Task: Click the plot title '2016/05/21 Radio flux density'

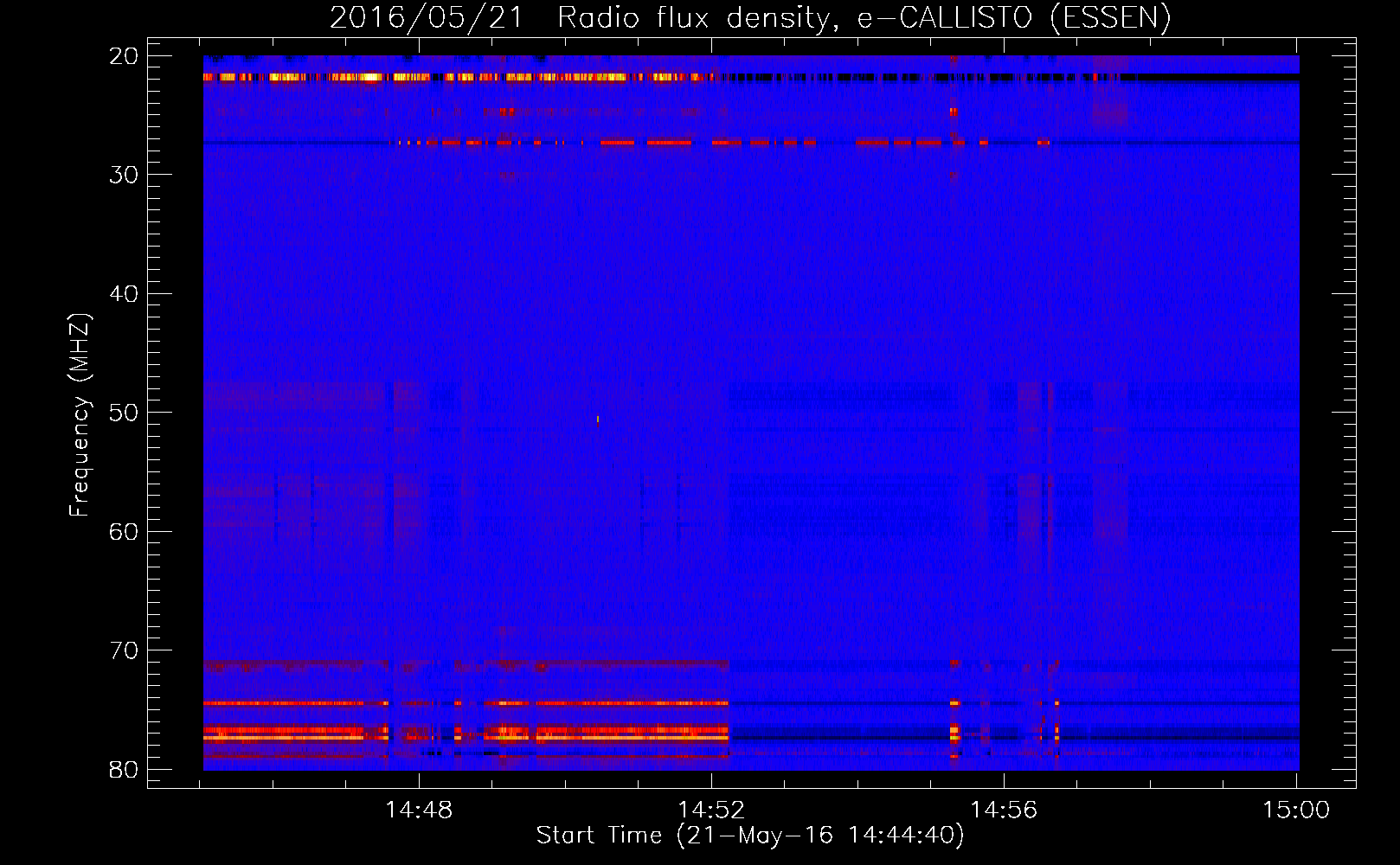Action: [580, 17]
